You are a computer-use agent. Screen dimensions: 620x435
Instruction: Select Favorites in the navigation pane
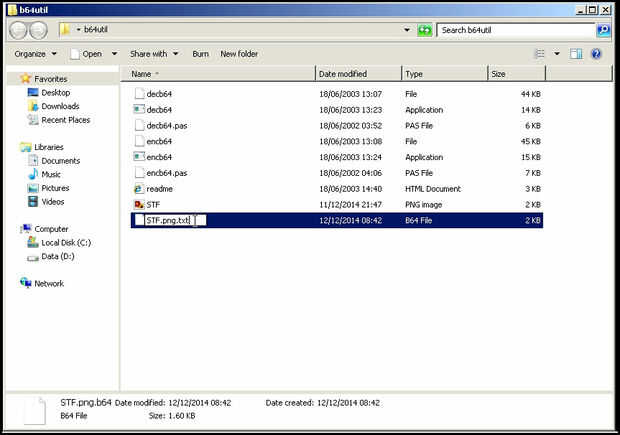pos(51,79)
